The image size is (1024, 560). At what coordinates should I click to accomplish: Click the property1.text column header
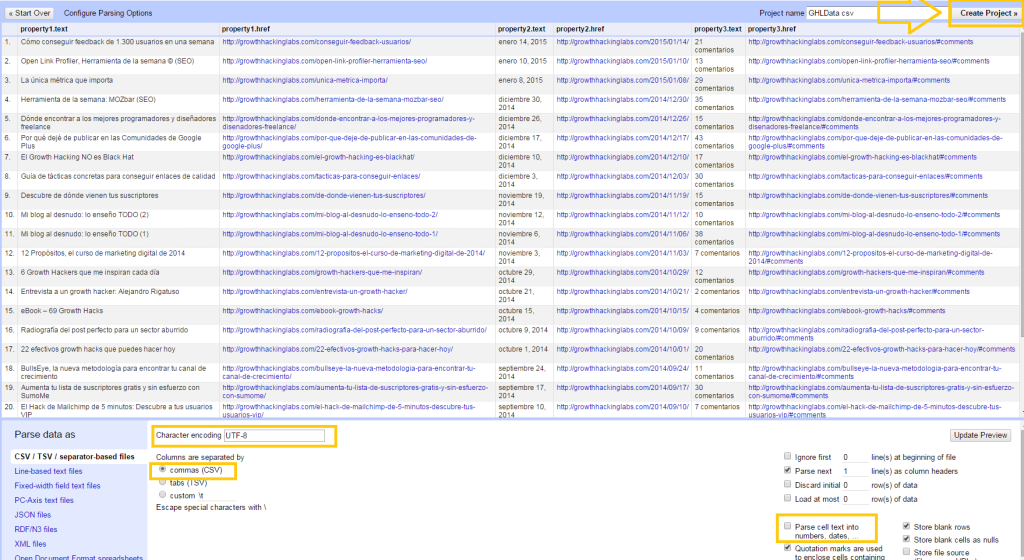coord(44,29)
